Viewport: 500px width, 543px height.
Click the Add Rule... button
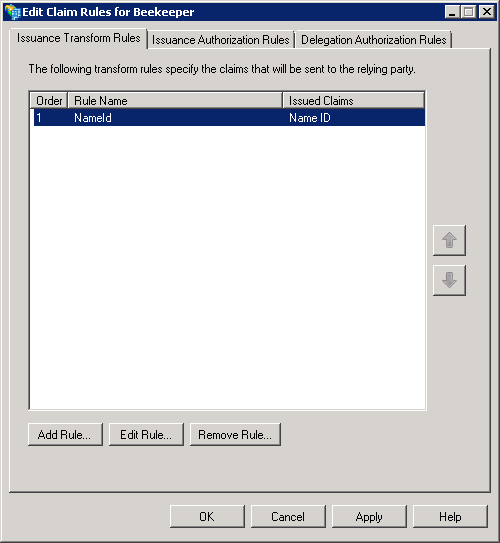point(65,434)
